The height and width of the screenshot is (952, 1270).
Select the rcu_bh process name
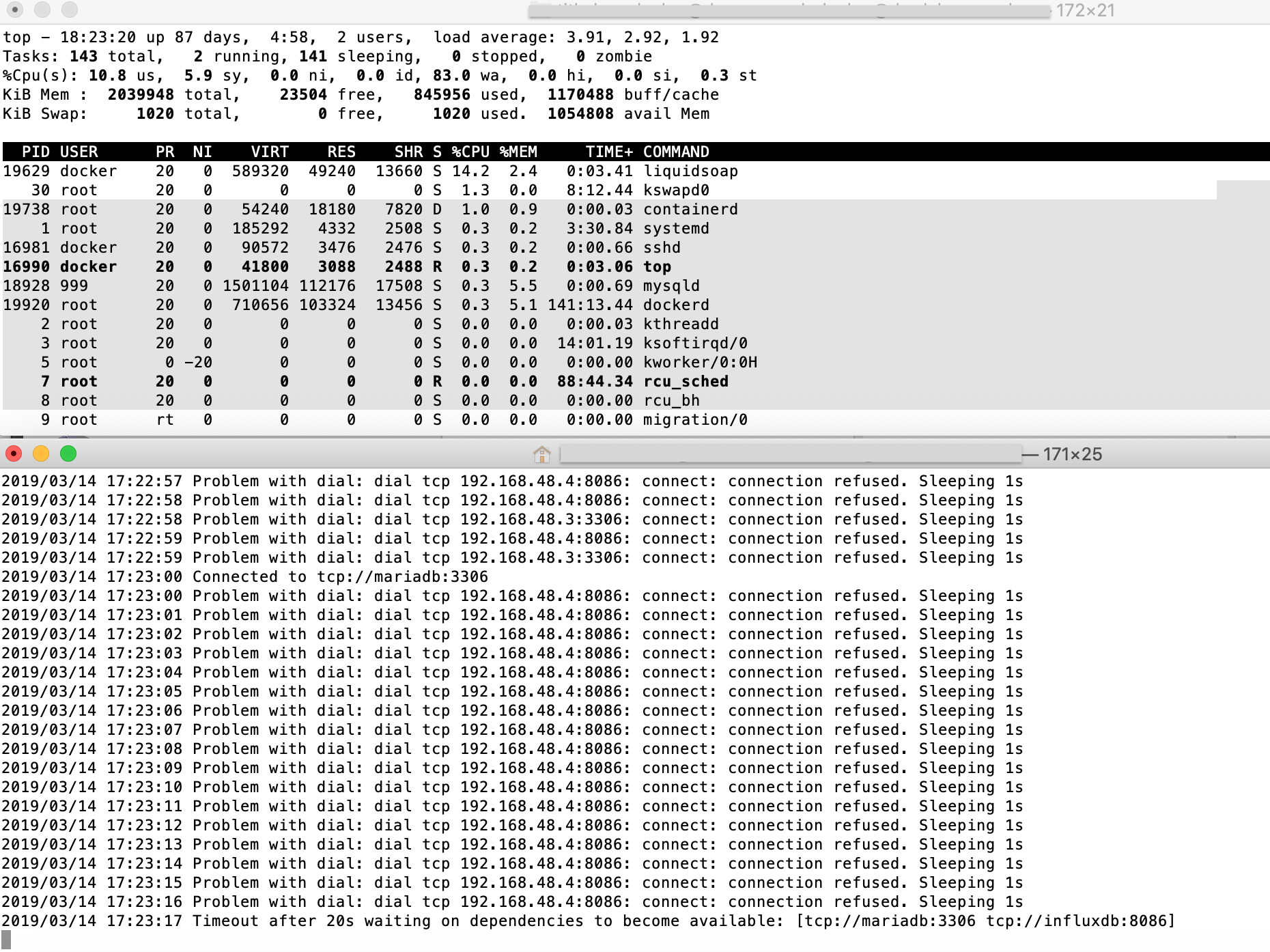pyautogui.click(x=671, y=400)
